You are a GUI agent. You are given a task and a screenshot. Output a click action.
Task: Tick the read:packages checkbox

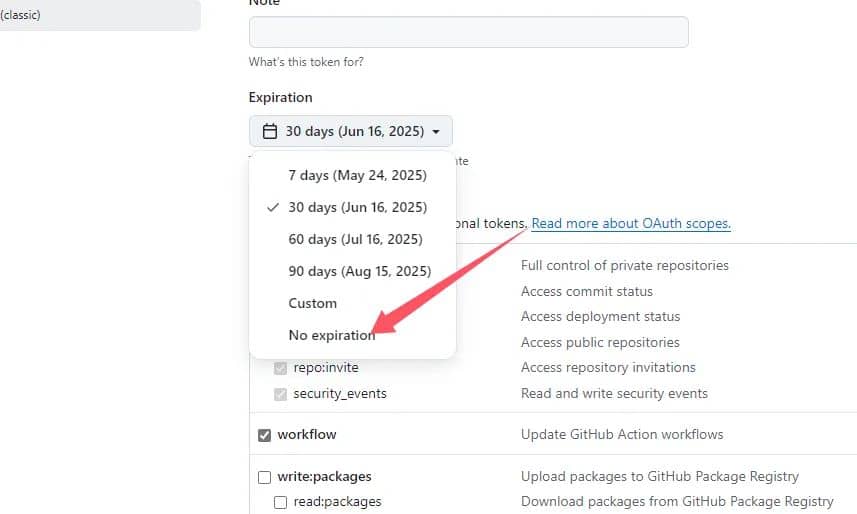click(x=281, y=502)
